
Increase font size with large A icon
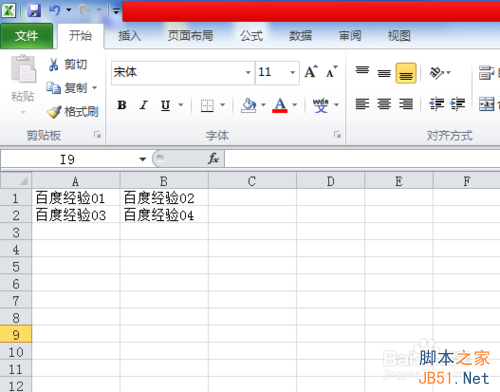[311, 71]
